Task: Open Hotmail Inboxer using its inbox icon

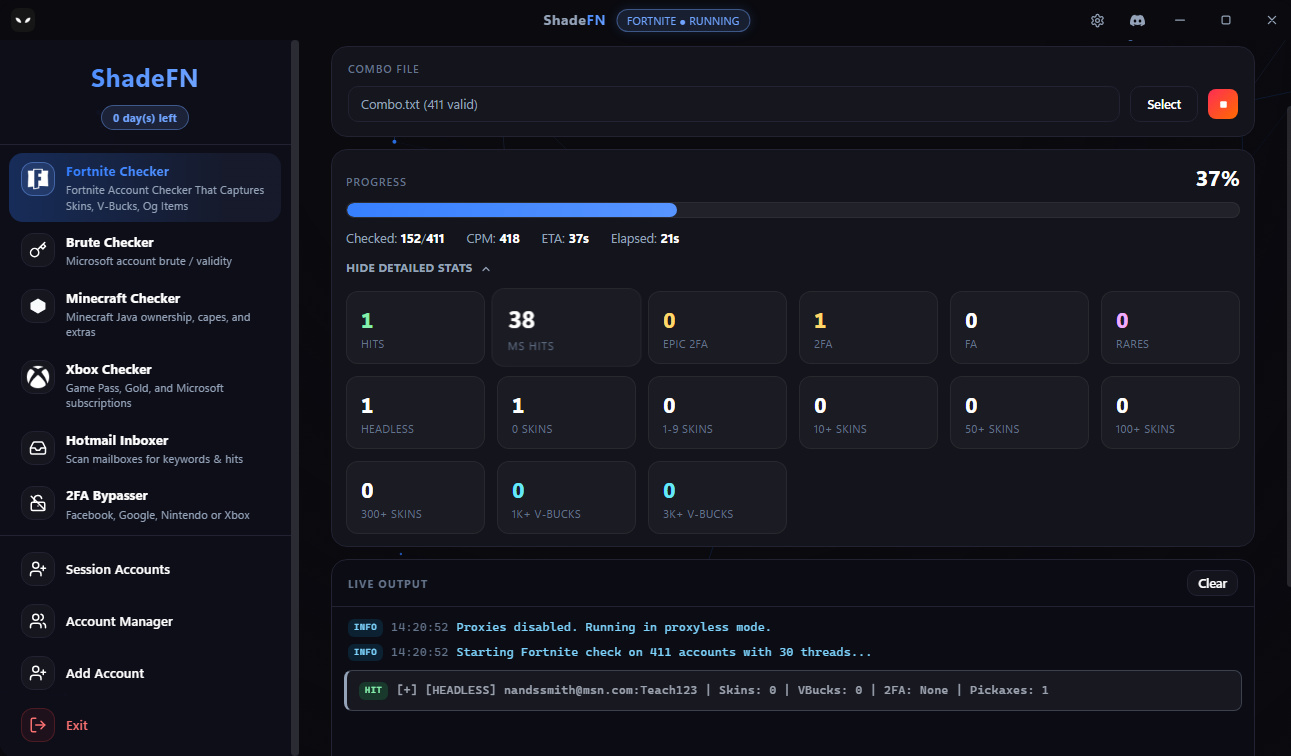Action: pyautogui.click(x=38, y=448)
